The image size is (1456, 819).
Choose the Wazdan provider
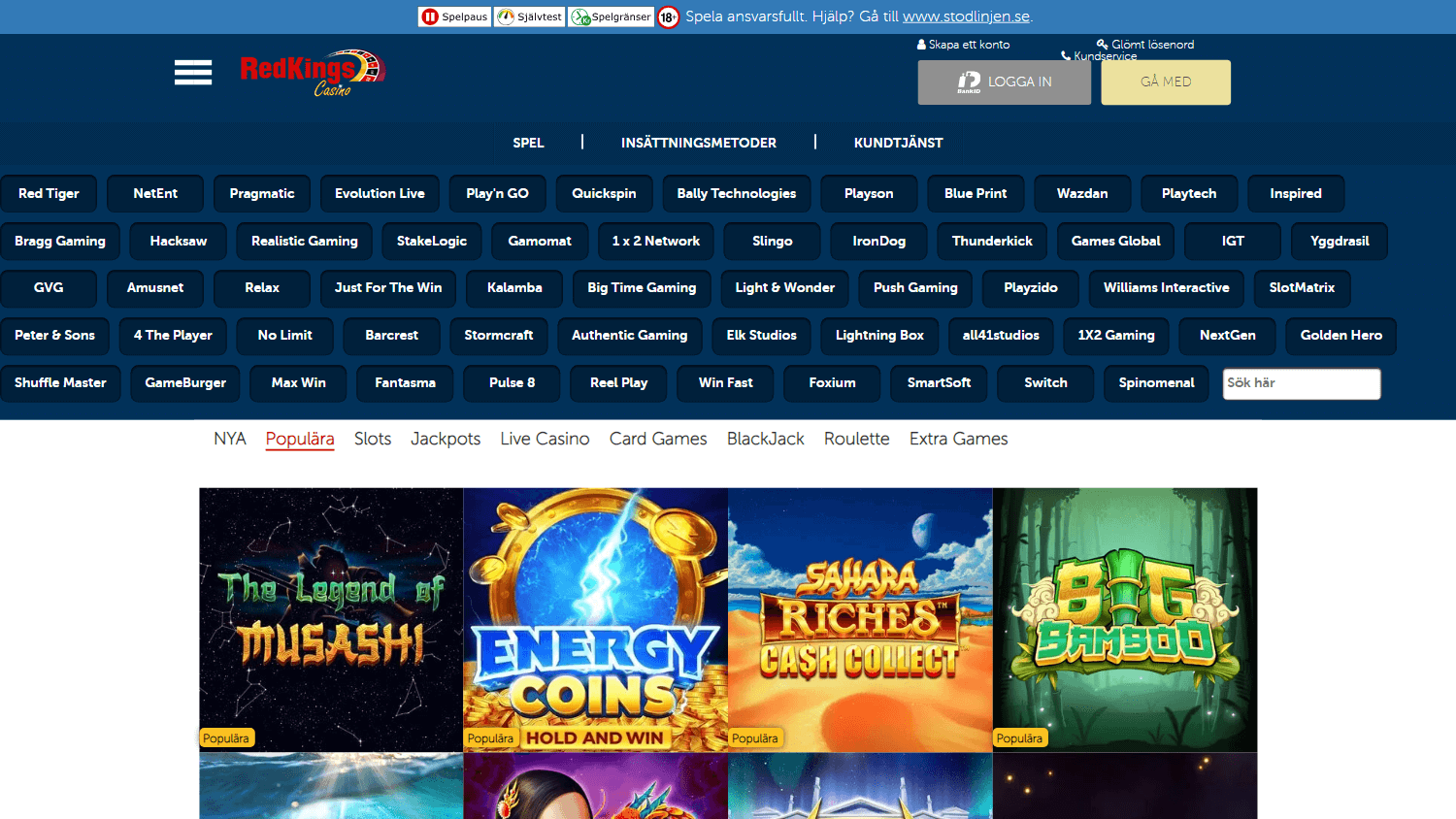[1082, 193]
